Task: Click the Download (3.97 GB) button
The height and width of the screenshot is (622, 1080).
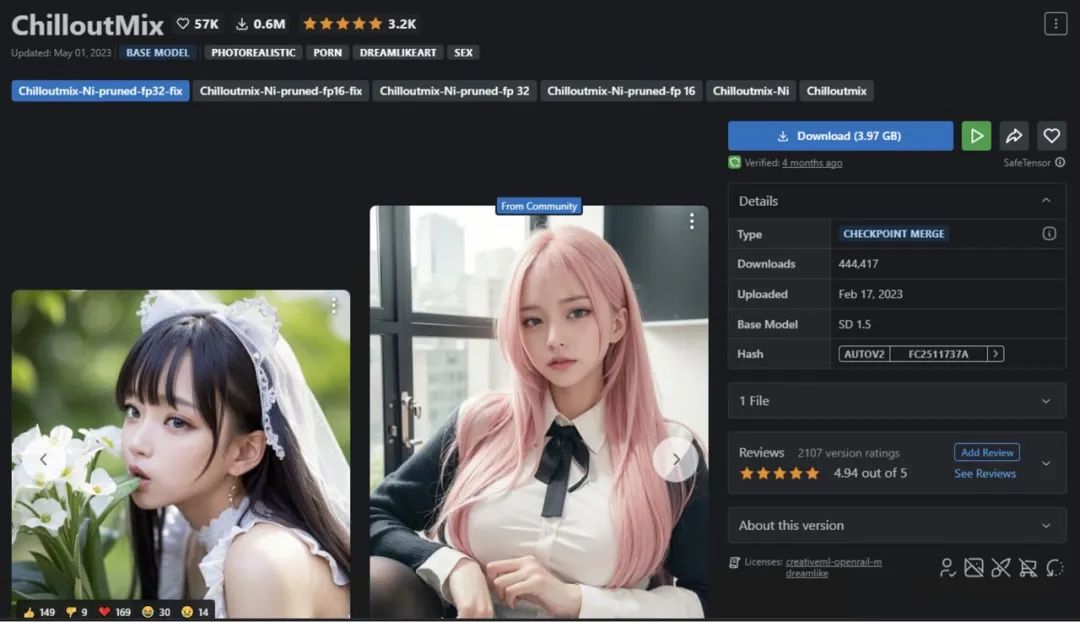Action: [x=840, y=136]
